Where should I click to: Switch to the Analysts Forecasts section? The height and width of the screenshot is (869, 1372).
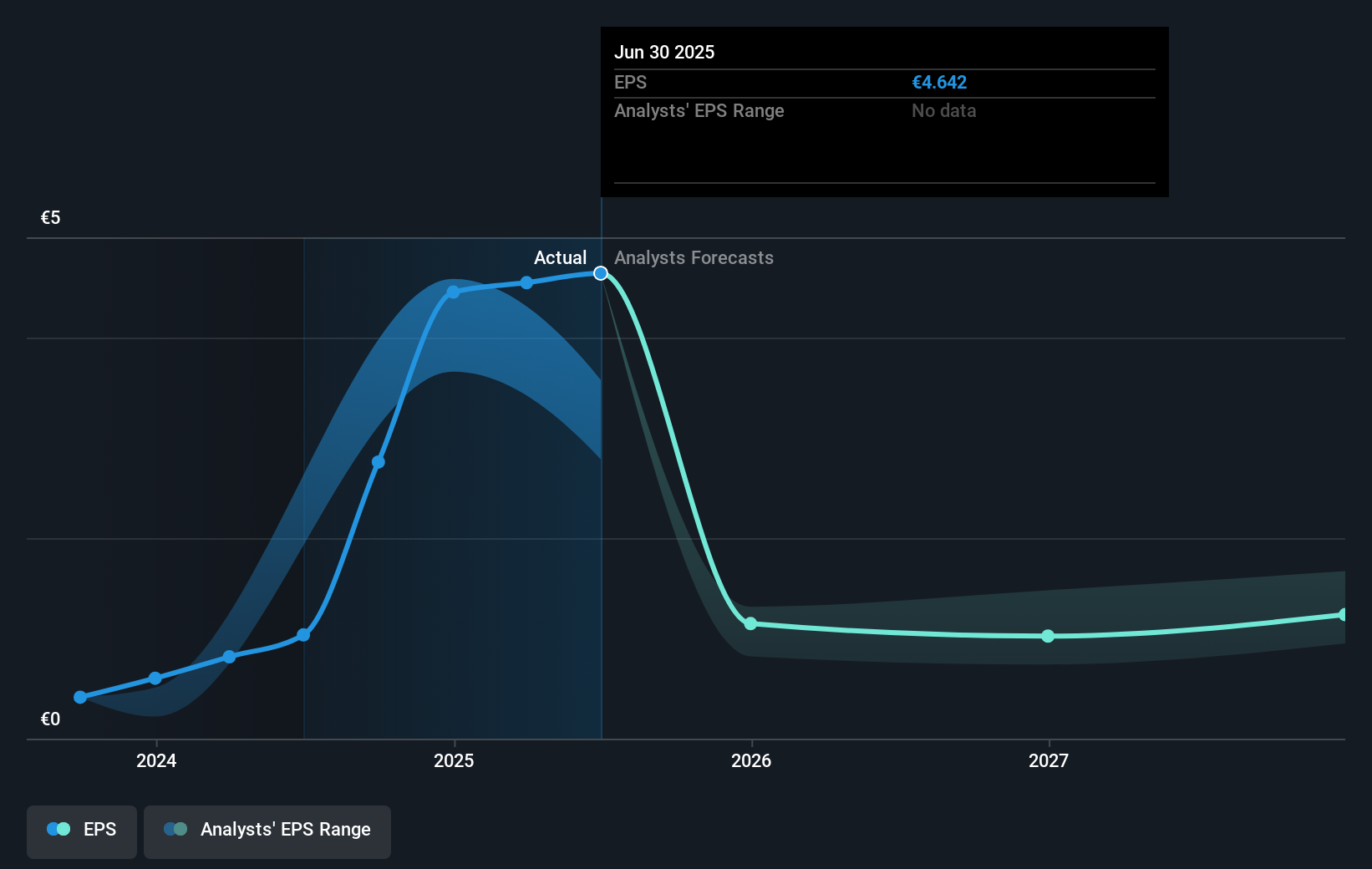coord(694,257)
